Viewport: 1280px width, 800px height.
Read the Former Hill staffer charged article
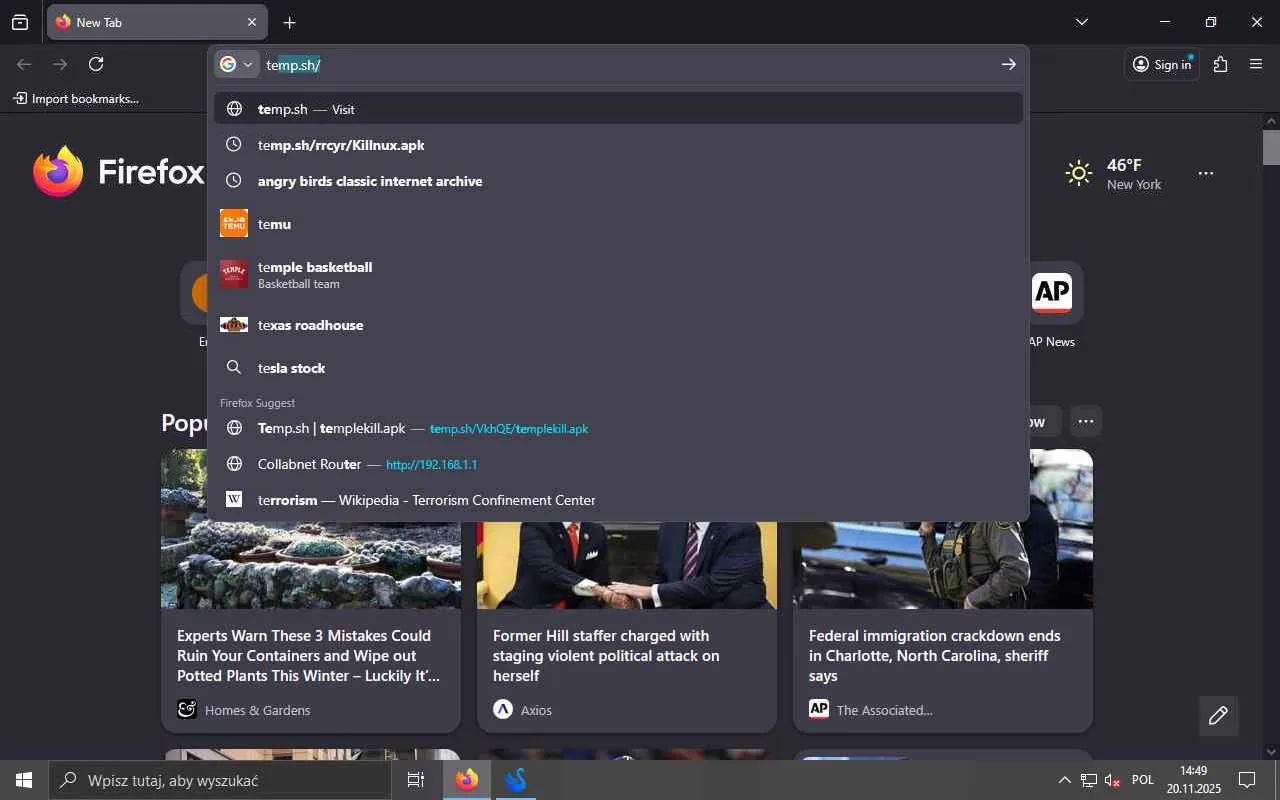click(x=606, y=656)
